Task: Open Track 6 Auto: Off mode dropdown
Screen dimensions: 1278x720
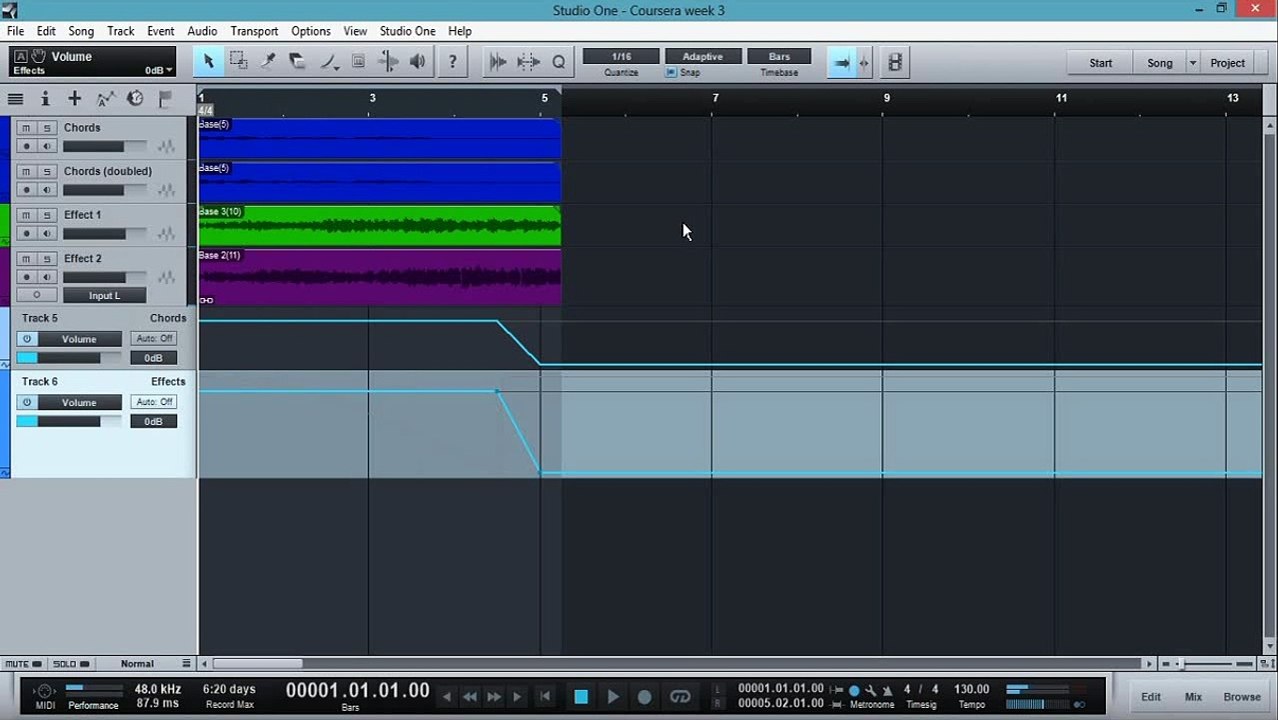Action: (x=154, y=402)
